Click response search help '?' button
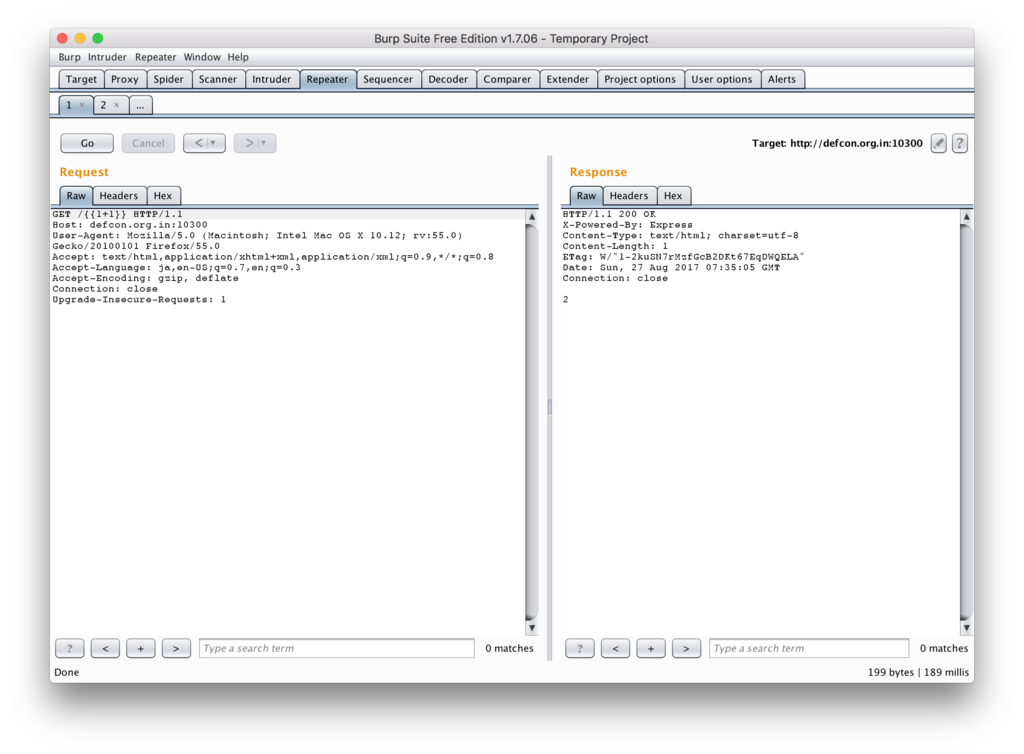Viewport: 1024px width, 754px height. click(580, 648)
